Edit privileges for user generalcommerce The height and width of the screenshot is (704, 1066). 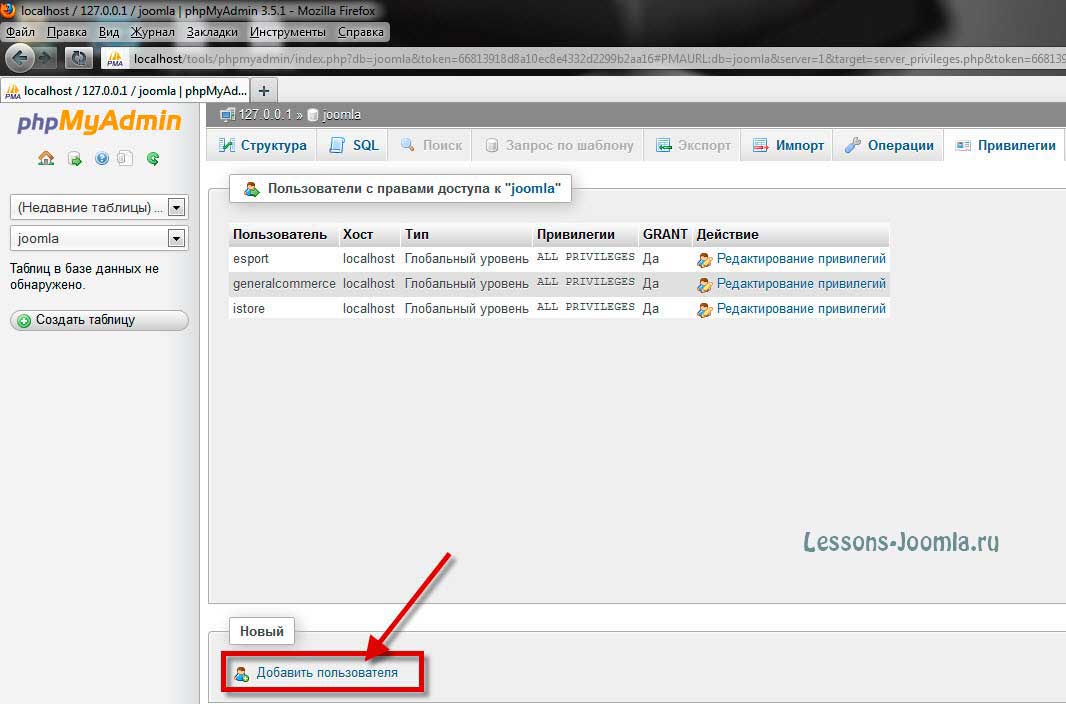coord(792,284)
